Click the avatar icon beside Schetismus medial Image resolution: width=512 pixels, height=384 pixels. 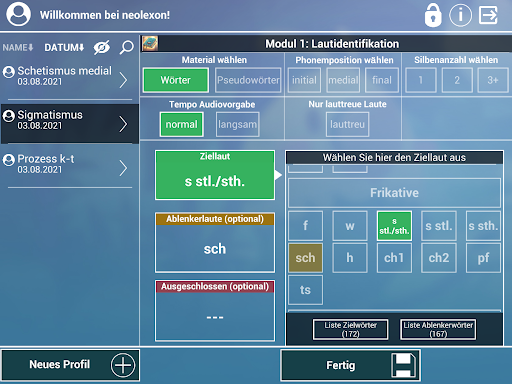pos(9,72)
